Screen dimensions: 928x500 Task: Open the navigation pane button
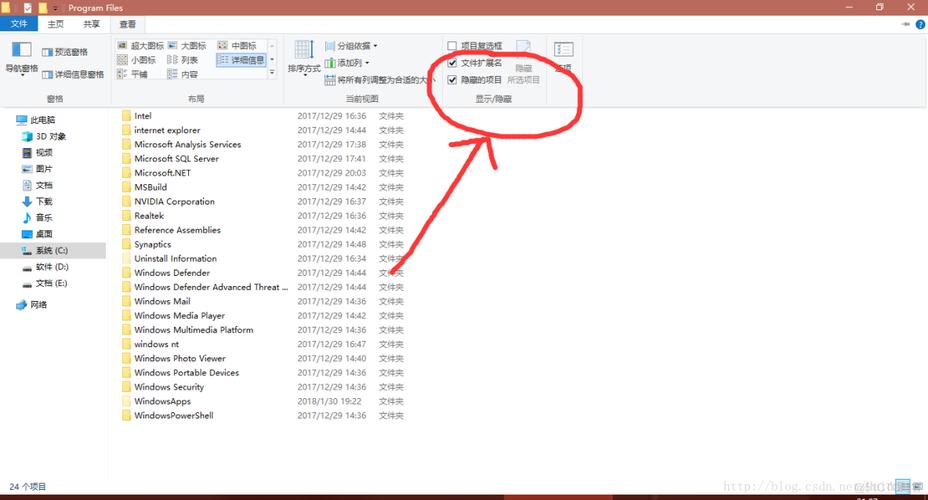(x=22, y=59)
